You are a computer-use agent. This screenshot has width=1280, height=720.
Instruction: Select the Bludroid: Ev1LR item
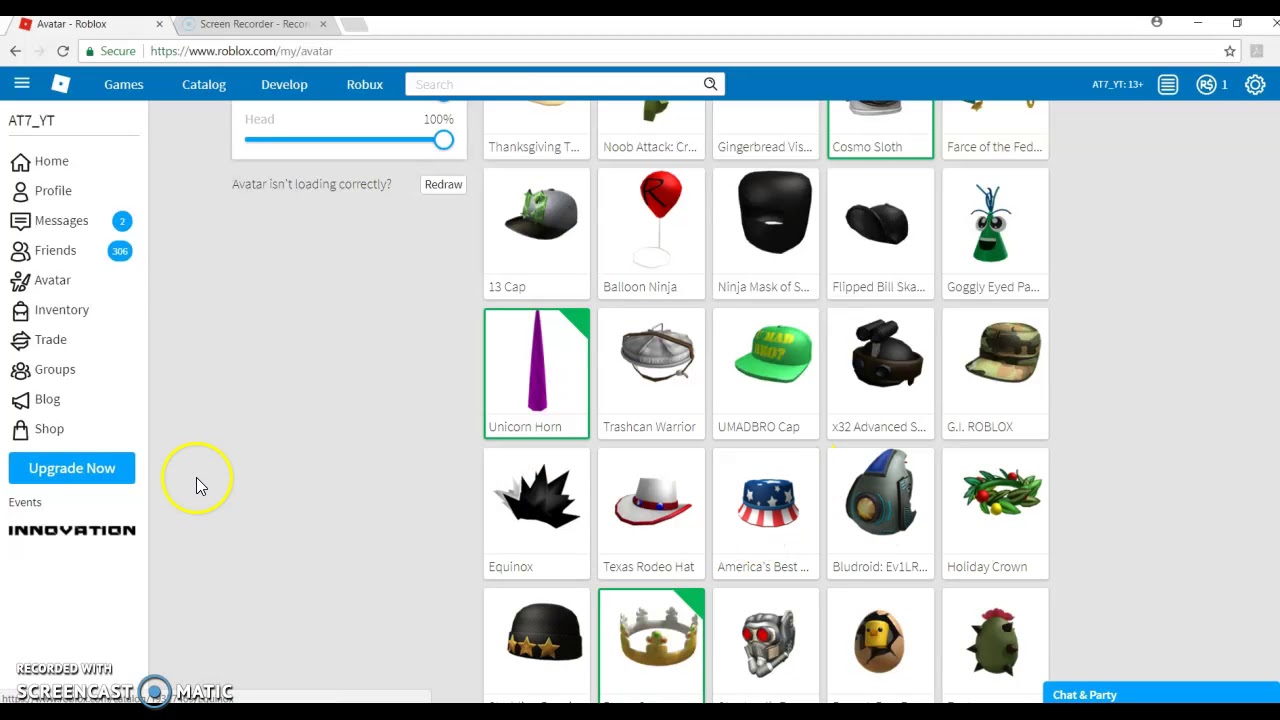coord(881,513)
